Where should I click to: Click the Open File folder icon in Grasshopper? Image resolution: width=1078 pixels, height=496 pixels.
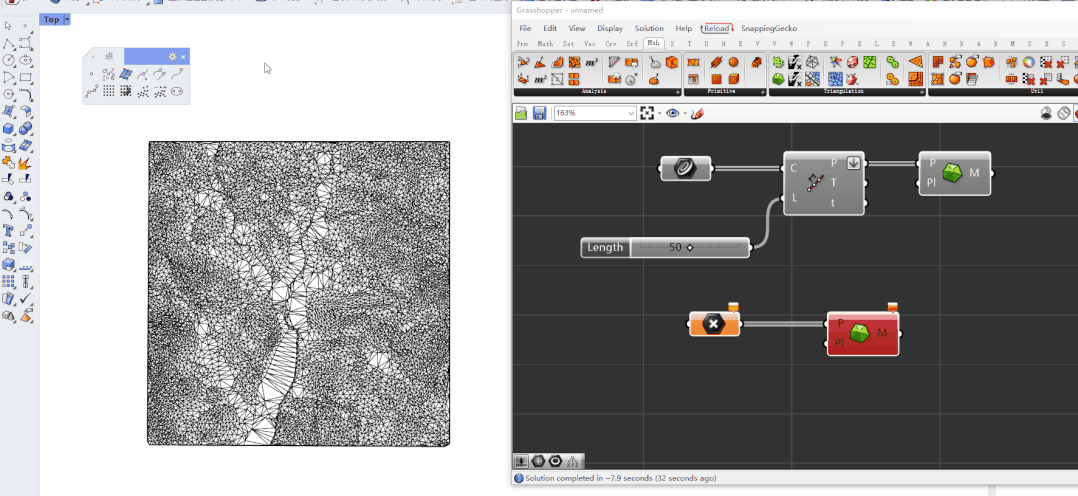click(x=521, y=114)
